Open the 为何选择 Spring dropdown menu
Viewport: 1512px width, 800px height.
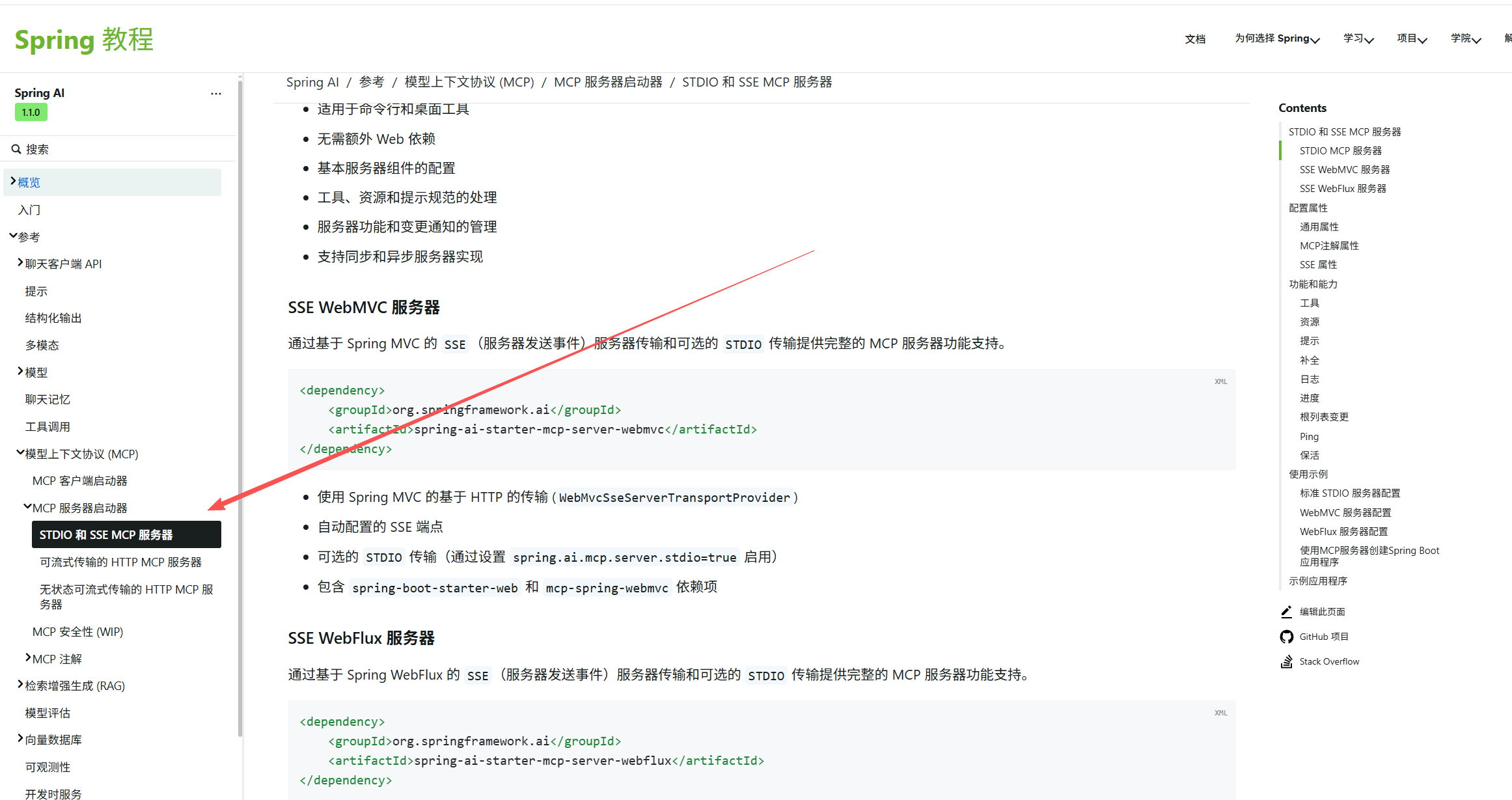pos(1277,39)
